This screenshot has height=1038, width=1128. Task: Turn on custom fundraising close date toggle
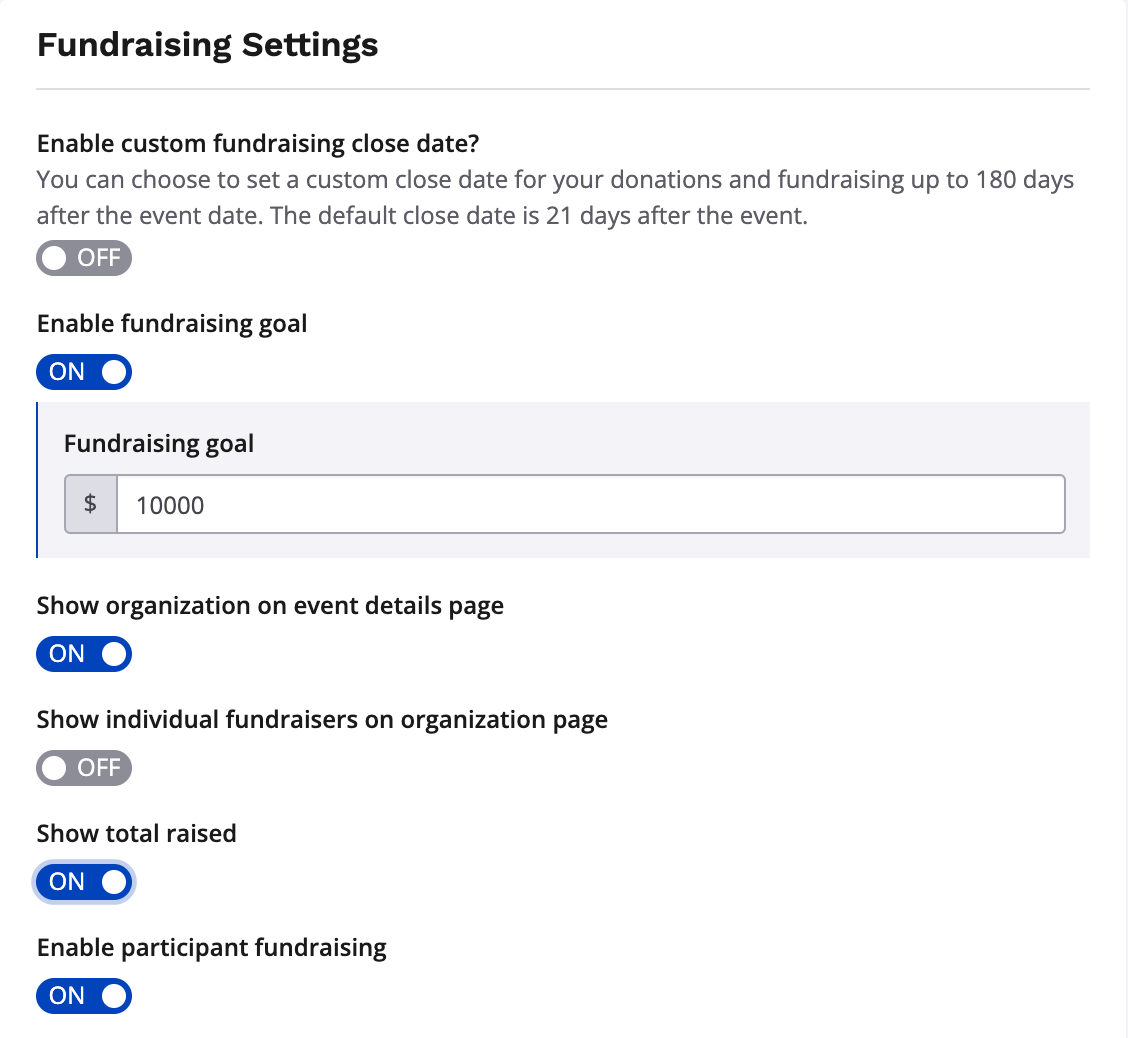point(84,258)
